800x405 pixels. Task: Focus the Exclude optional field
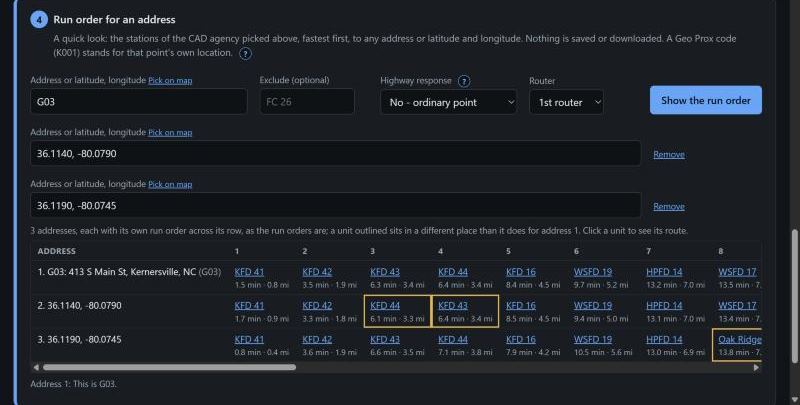pos(307,102)
